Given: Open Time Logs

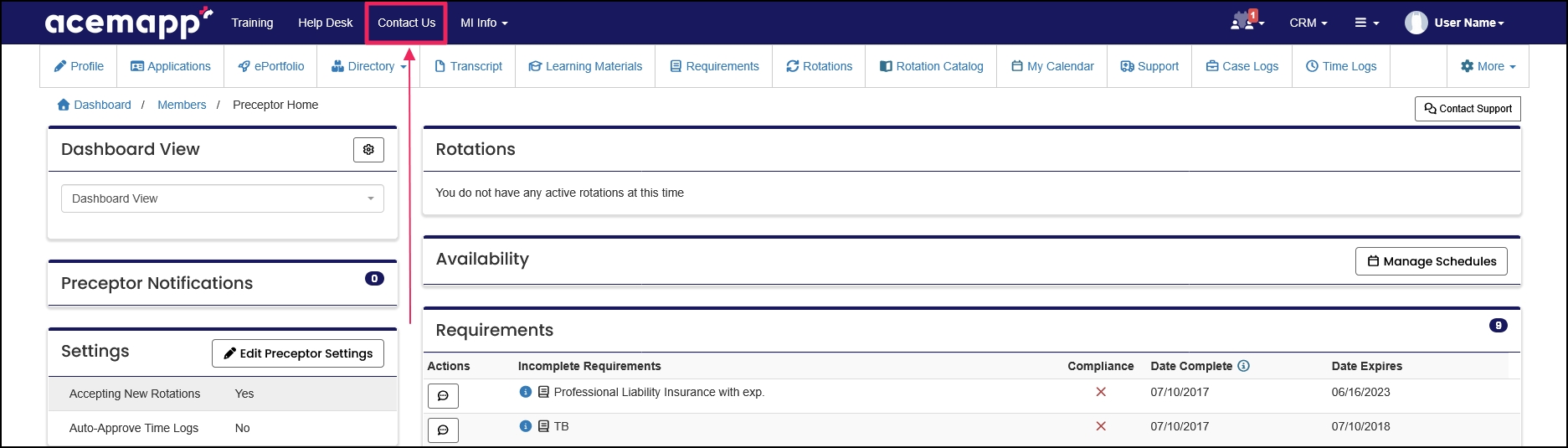Looking at the screenshot, I should pyautogui.click(x=1341, y=66).
